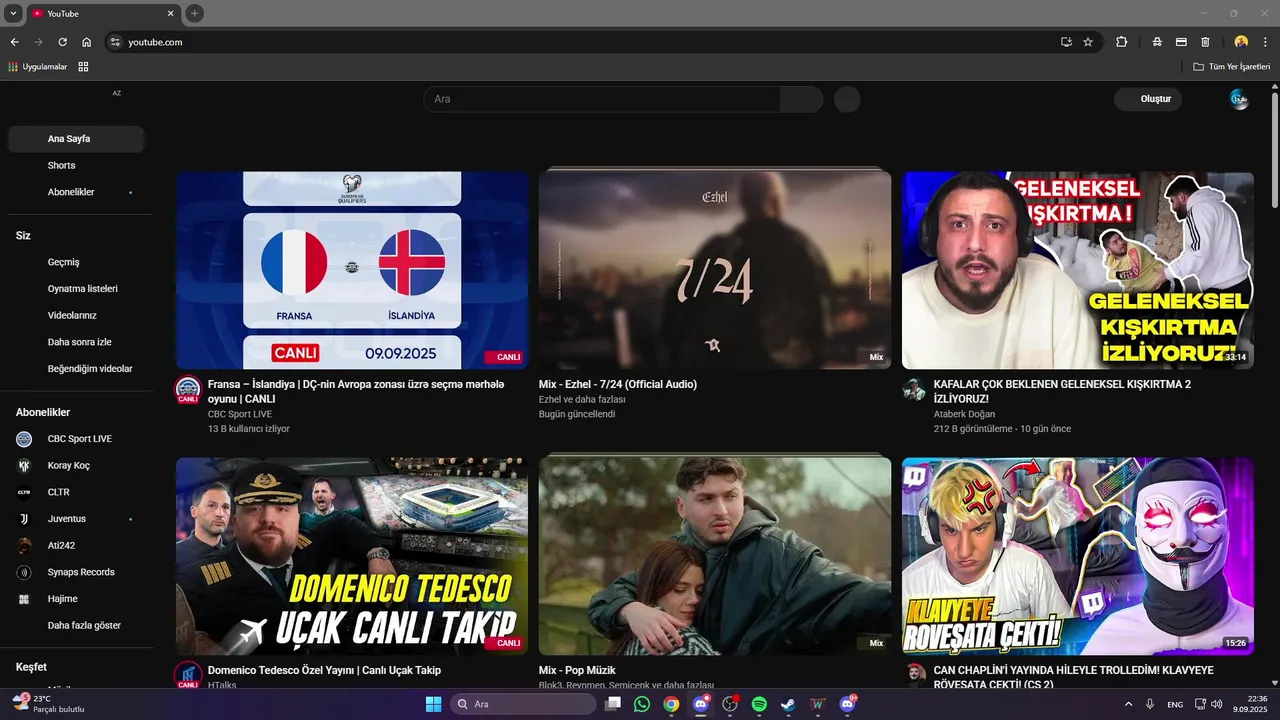Open the browser home page icon
This screenshot has height=720, width=1280.
tap(87, 42)
